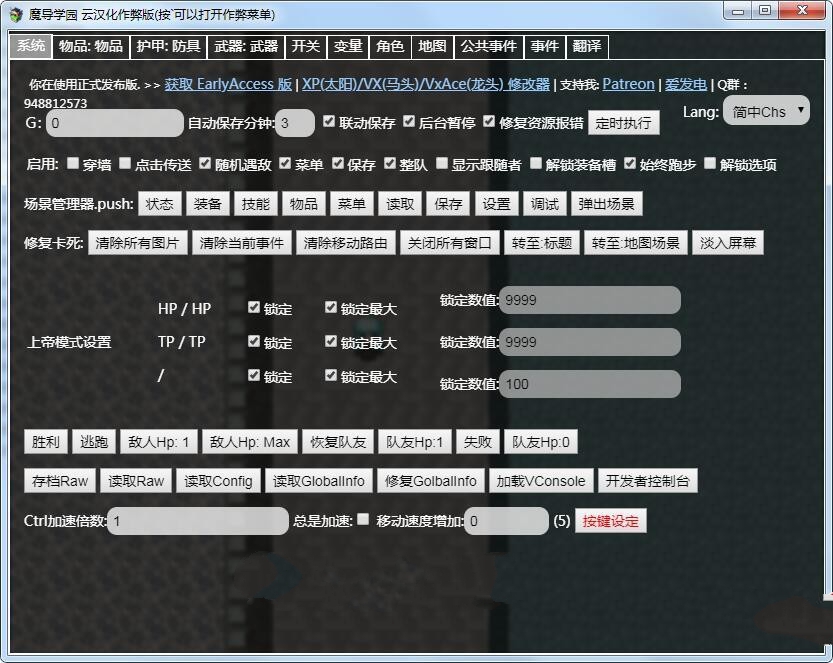Click the 获取 EarlyAccess 版 link
Viewport: 833px width, 663px height.
[228, 84]
